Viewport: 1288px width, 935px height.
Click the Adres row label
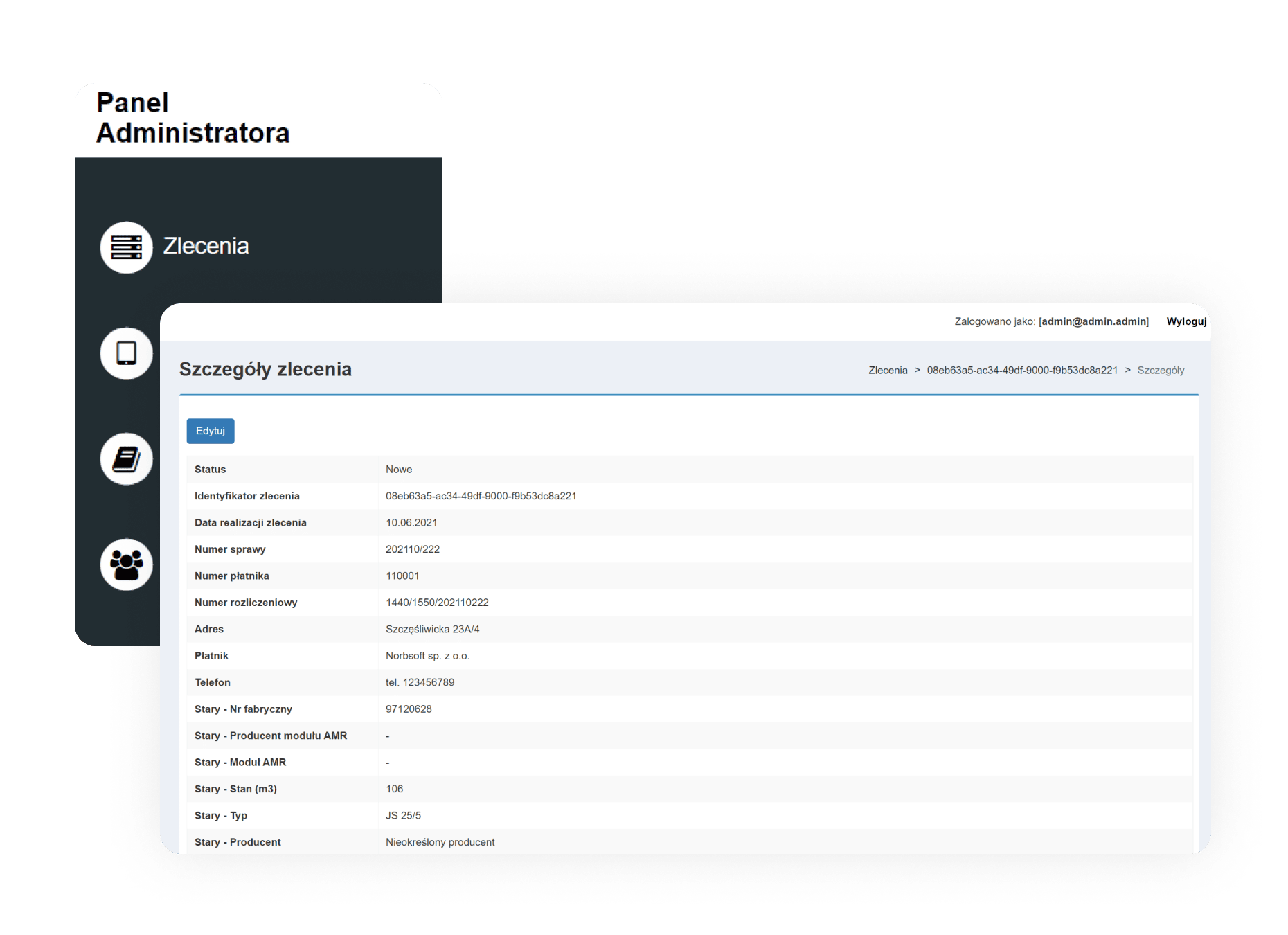(209, 630)
